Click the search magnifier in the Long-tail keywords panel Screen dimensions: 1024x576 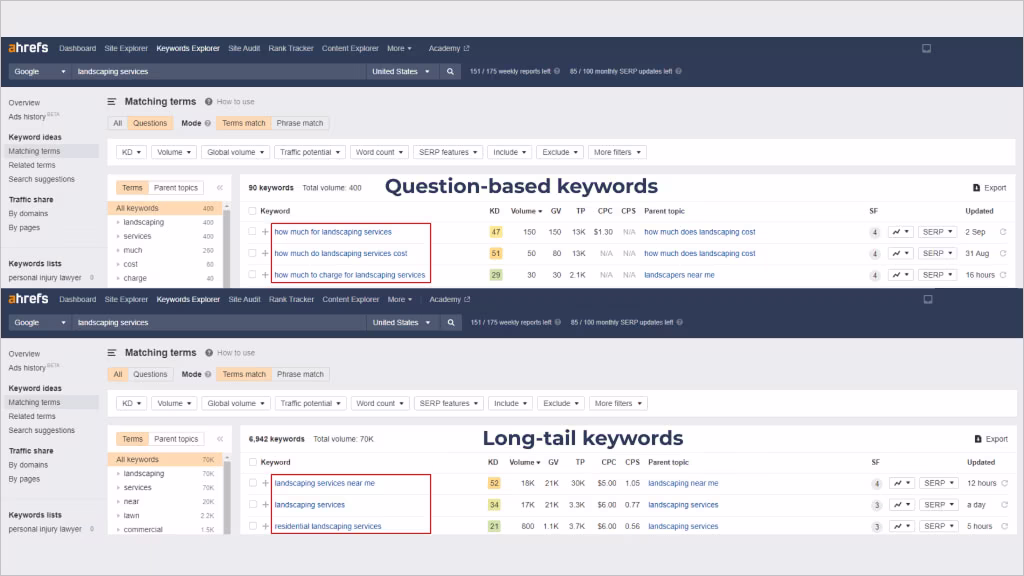pos(451,323)
